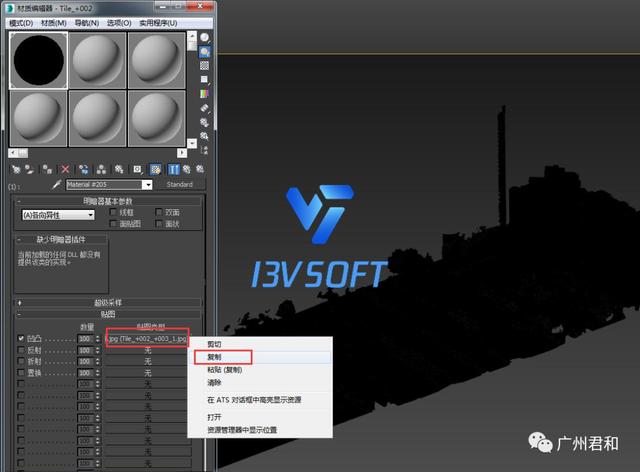Click Assign Material to Selection icon
The height and width of the screenshot is (472, 640).
click(x=47, y=169)
